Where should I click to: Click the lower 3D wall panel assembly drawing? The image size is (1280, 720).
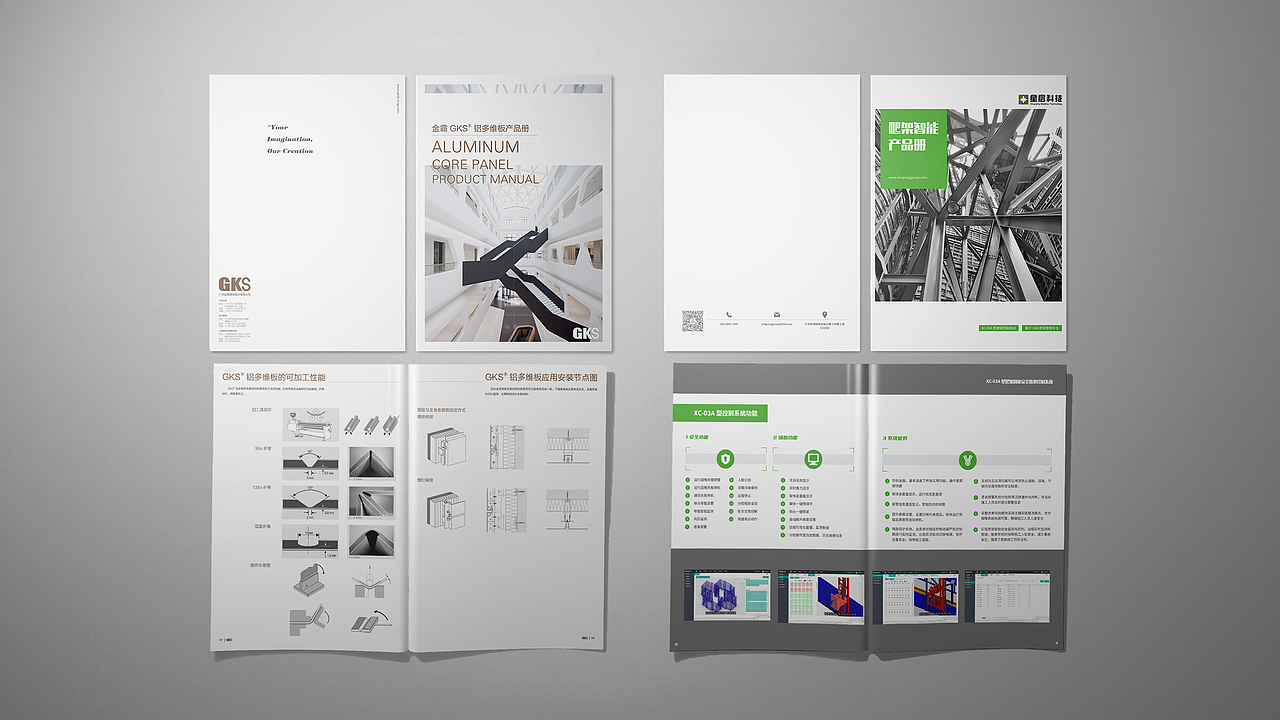(445, 510)
